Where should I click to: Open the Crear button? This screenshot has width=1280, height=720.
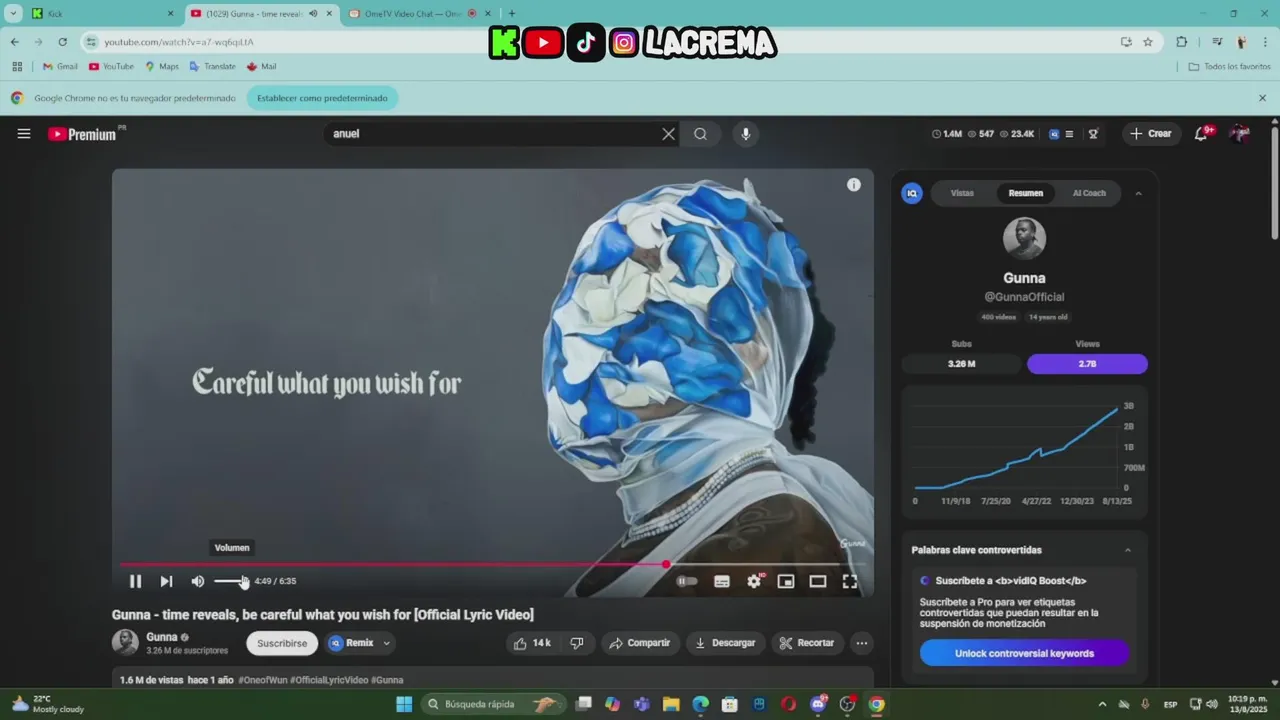[1150, 134]
